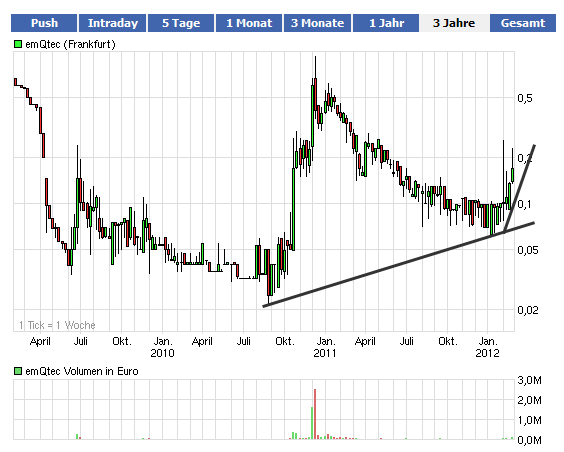Click the 1,0M volume axis label
This screenshot has width=564, height=452.
(529, 420)
